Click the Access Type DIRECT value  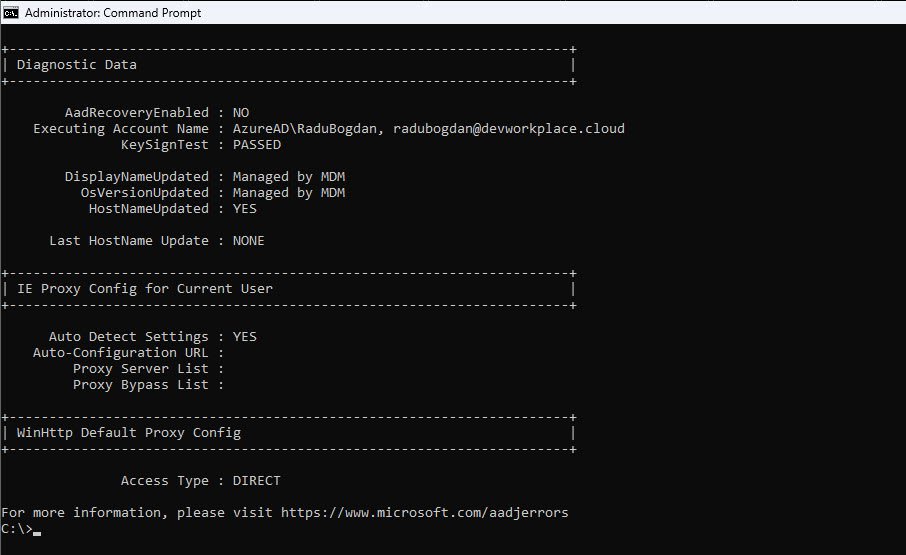[x=257, y=481]
